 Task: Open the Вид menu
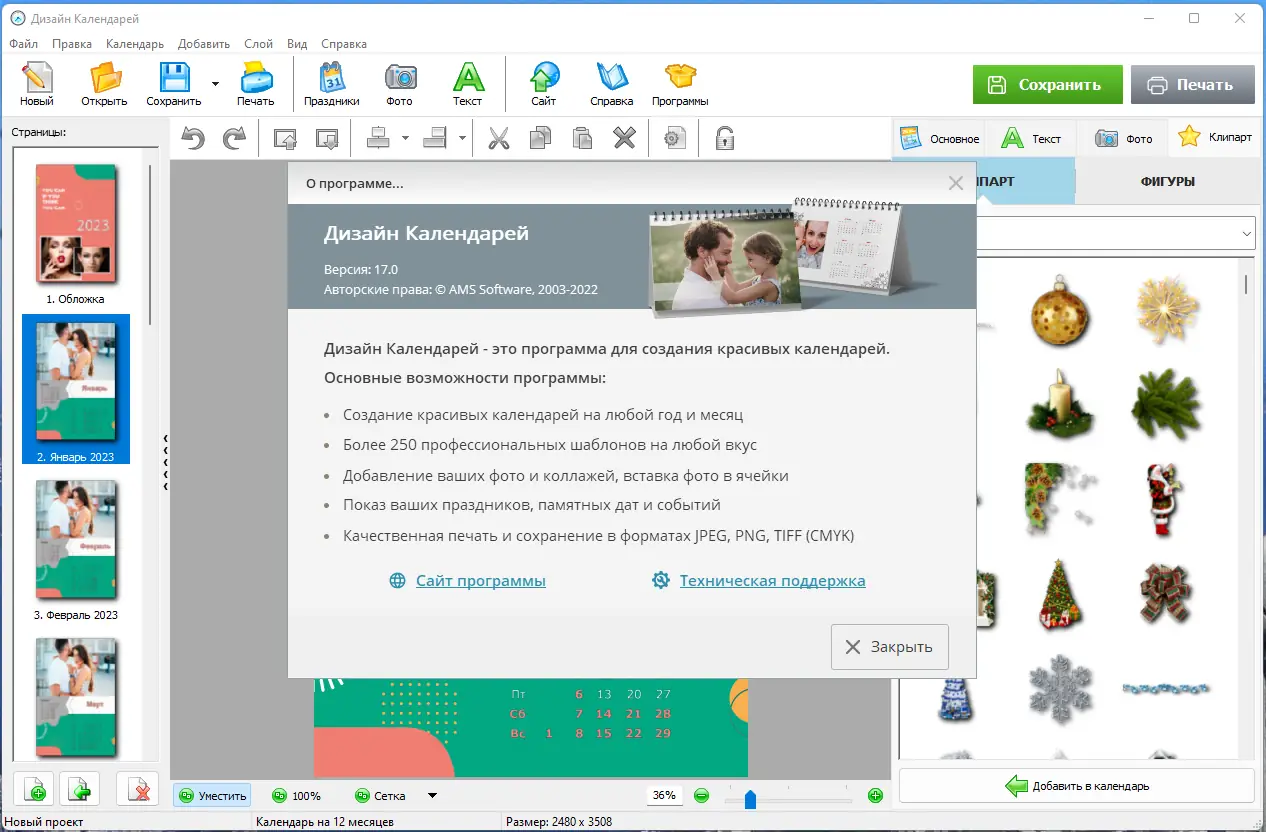(x=297, y=44)
